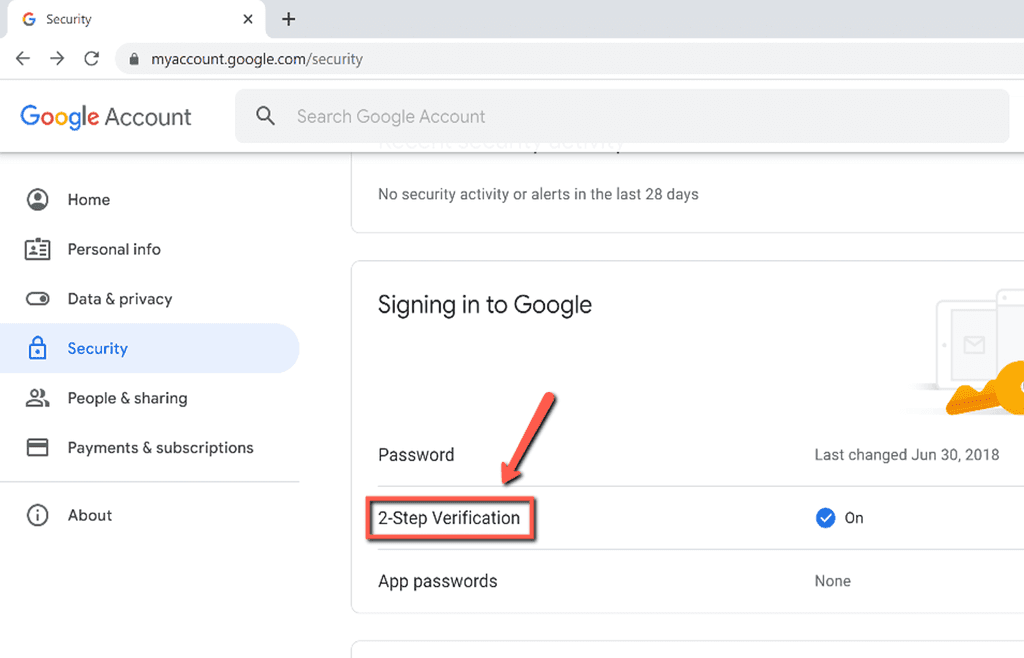This screenshot has height=658, width=1024.
Task: Click the browser reload control
Action: [91, 58]
